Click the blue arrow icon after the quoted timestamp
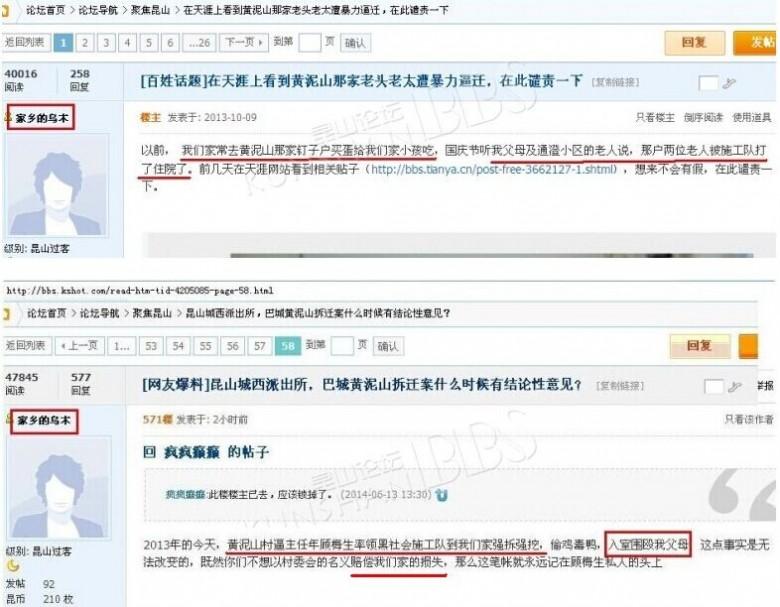This screenshot has width=780, height=607. [441, 495]
